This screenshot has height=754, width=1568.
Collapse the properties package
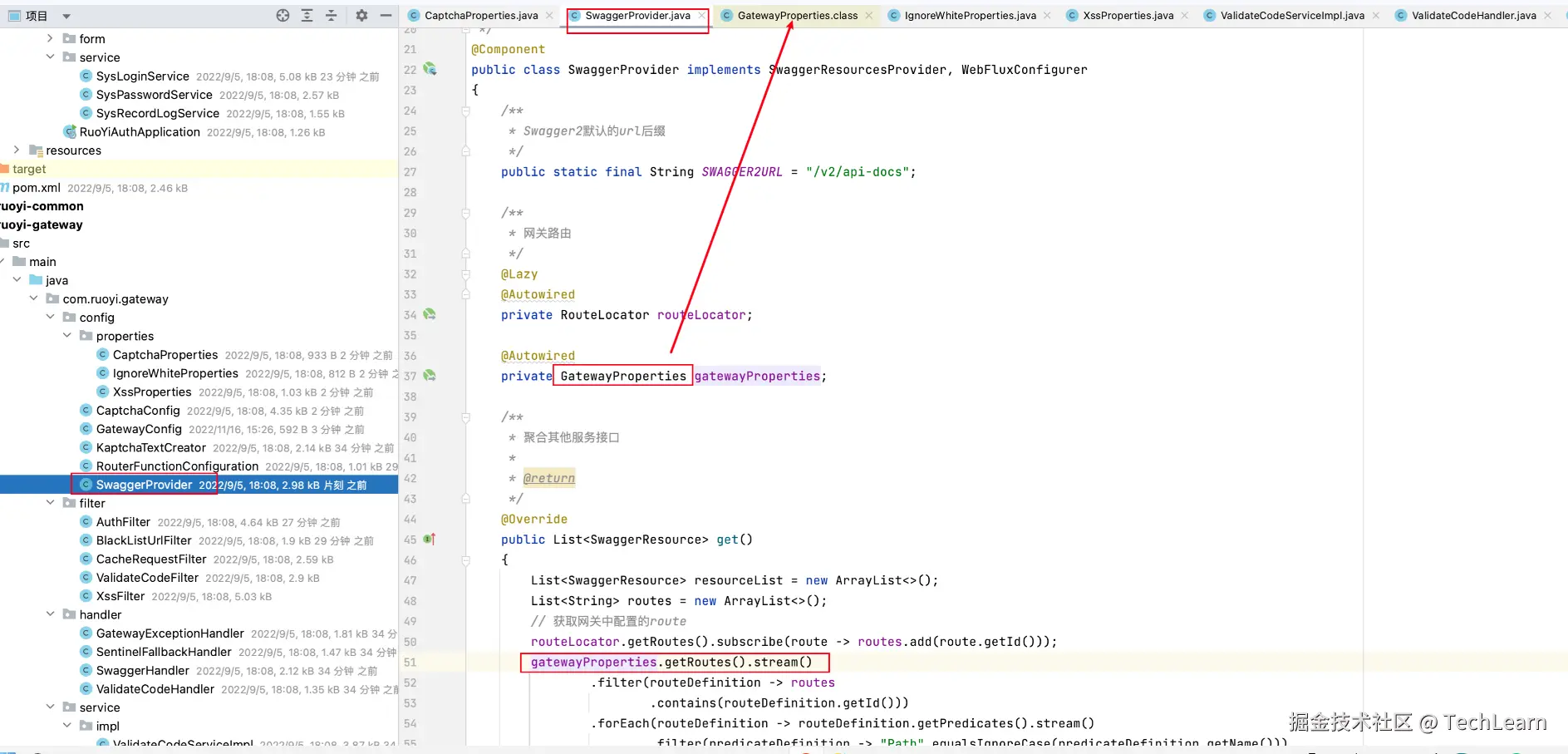(x=66, y=336)
